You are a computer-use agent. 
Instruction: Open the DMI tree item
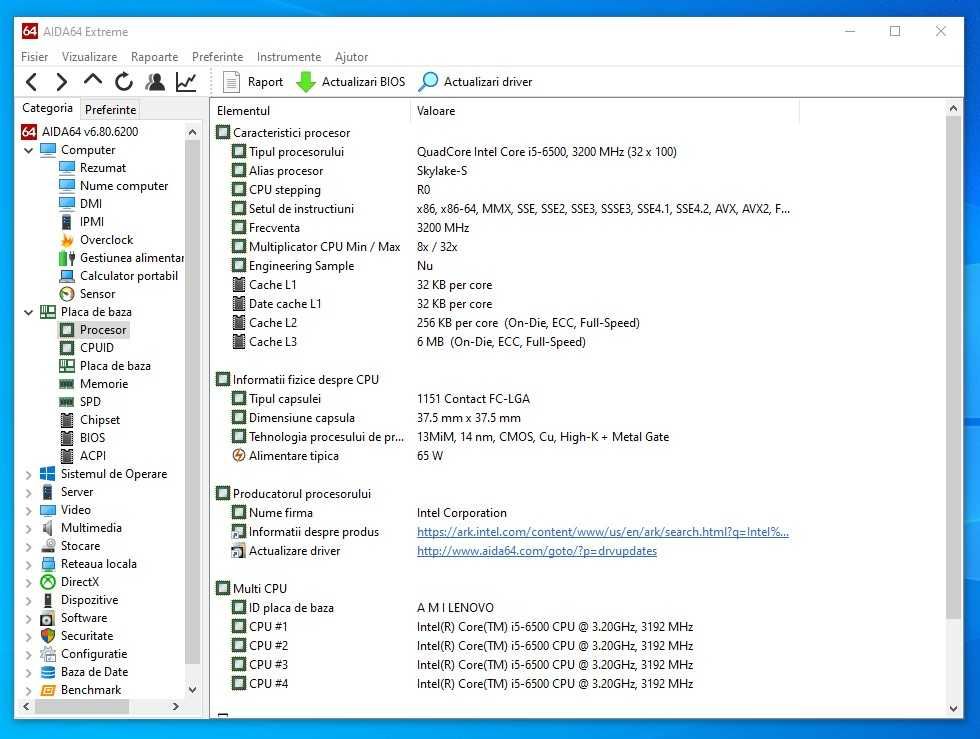coord(91,204)
